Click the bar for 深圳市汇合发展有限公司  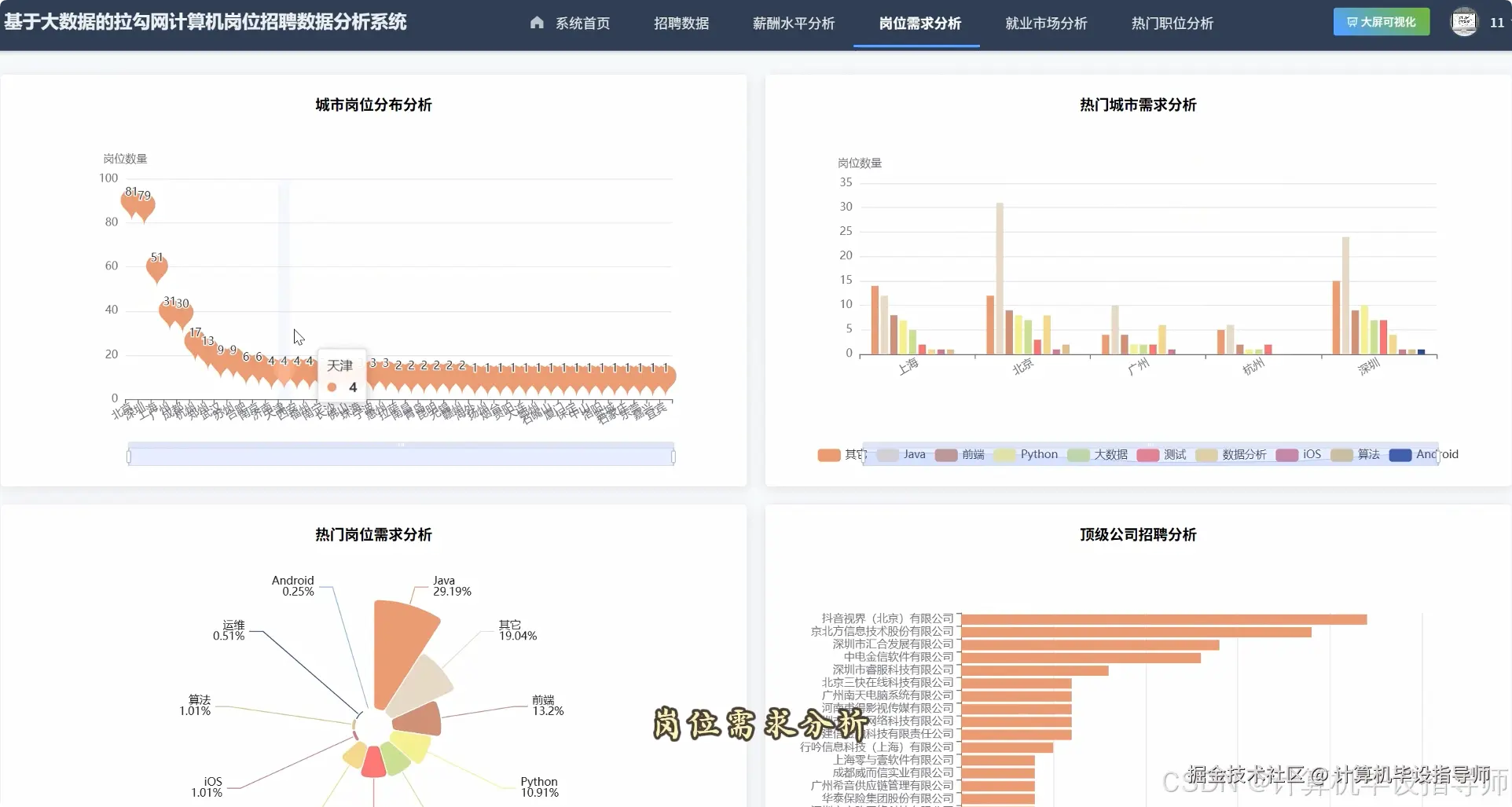tap(1091, 645)
